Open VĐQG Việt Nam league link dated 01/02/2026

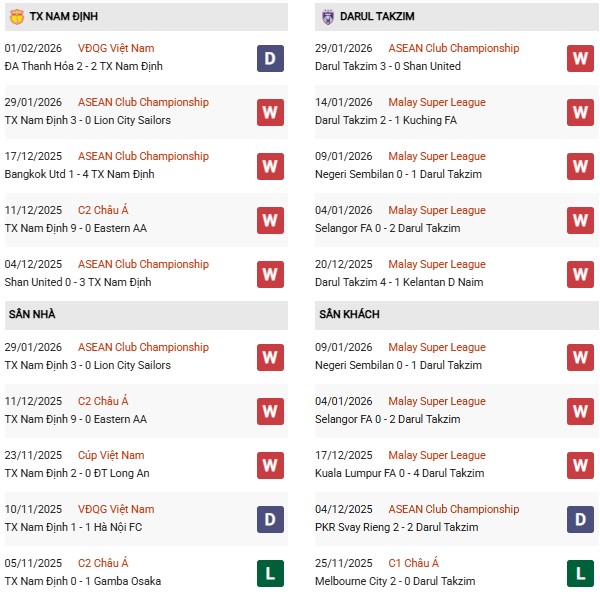pos(116,48)
